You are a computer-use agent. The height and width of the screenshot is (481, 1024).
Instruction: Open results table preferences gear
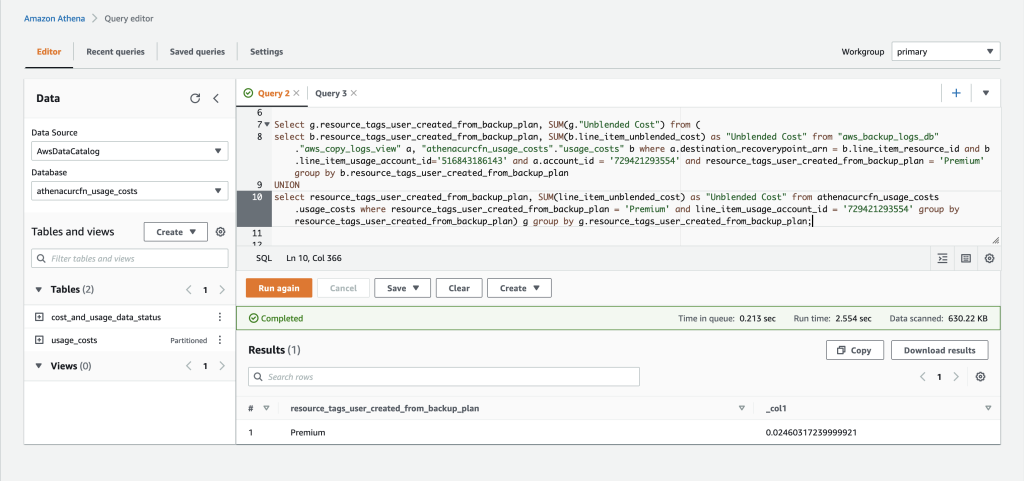(980, 377)
